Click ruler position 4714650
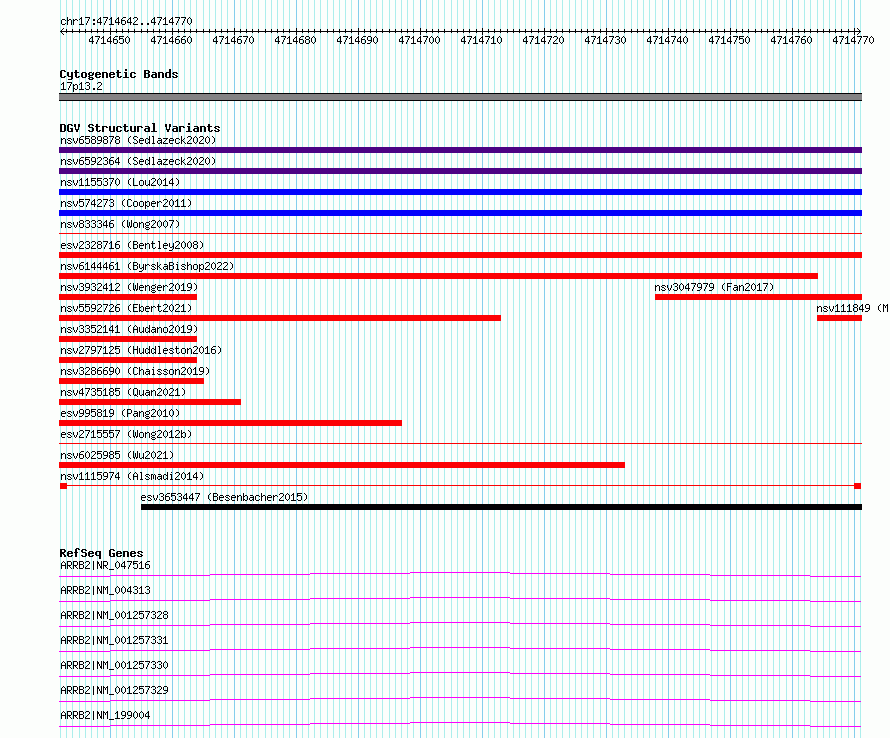Screen dimensions: 890x738 (110, 40)
